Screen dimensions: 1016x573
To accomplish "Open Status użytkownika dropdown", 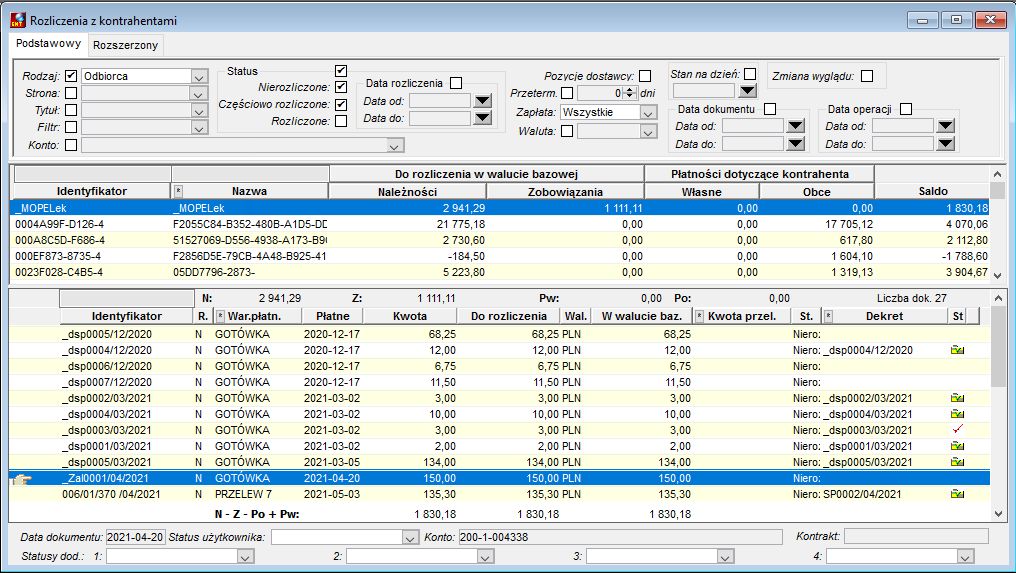I will (x=410, y=537).
